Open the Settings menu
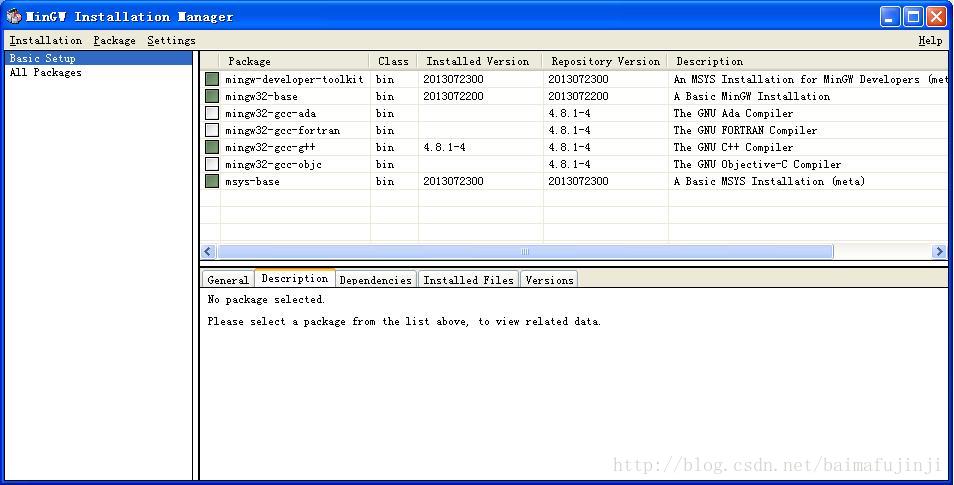 171,40
